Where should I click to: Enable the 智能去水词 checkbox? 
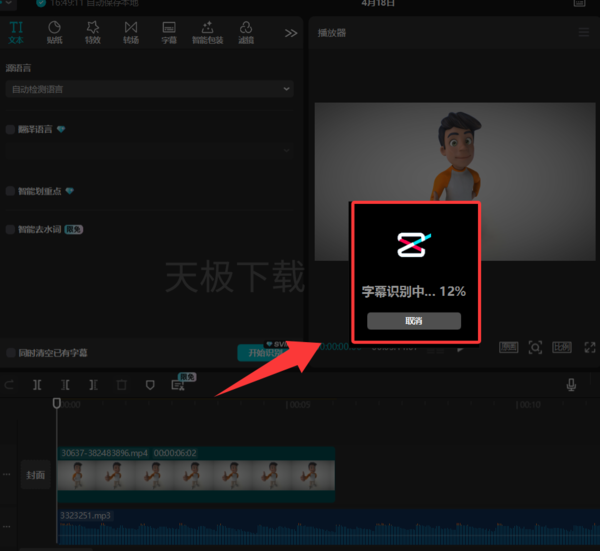point(10,229)
